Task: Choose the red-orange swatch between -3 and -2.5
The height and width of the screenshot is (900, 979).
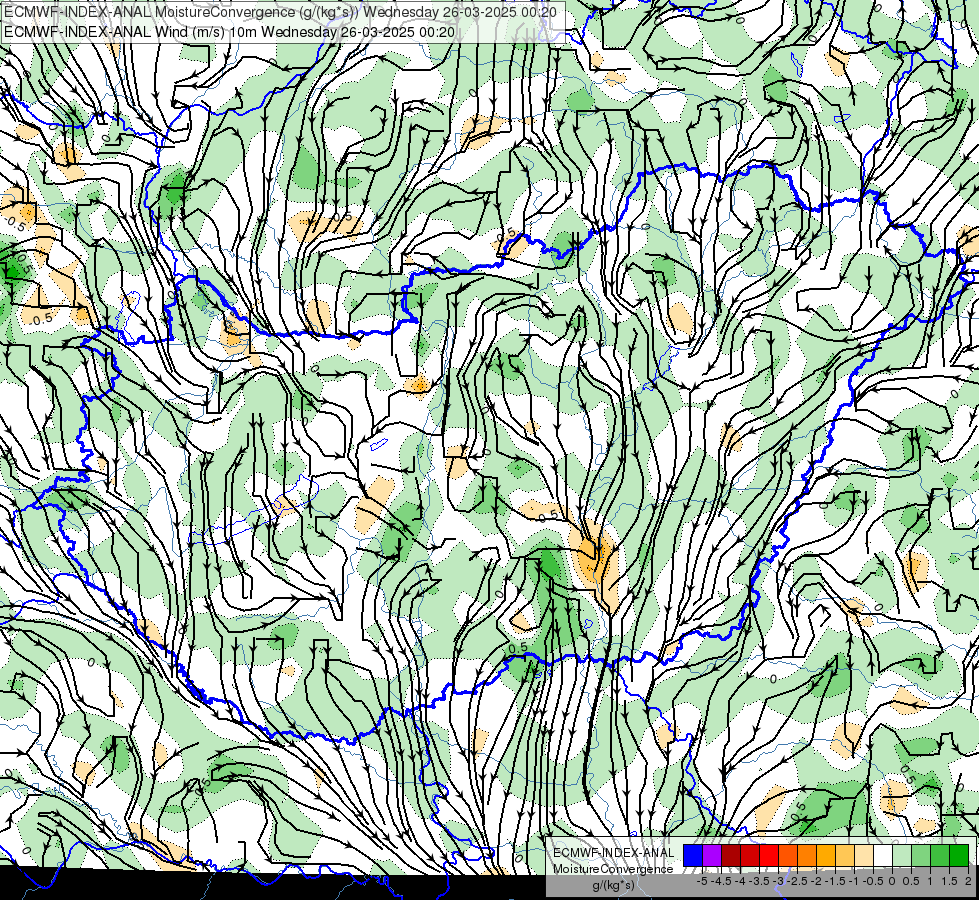Action: click(x=788, y=856)
